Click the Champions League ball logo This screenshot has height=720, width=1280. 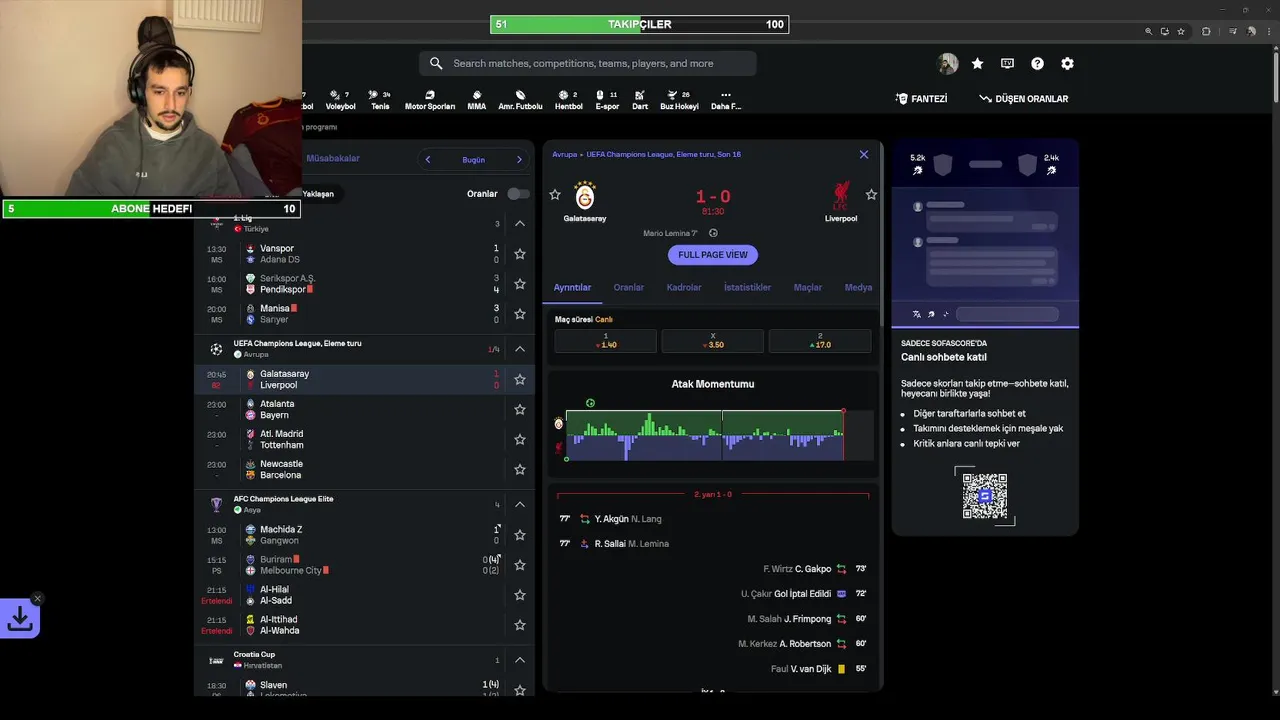(x=216, y=349)
